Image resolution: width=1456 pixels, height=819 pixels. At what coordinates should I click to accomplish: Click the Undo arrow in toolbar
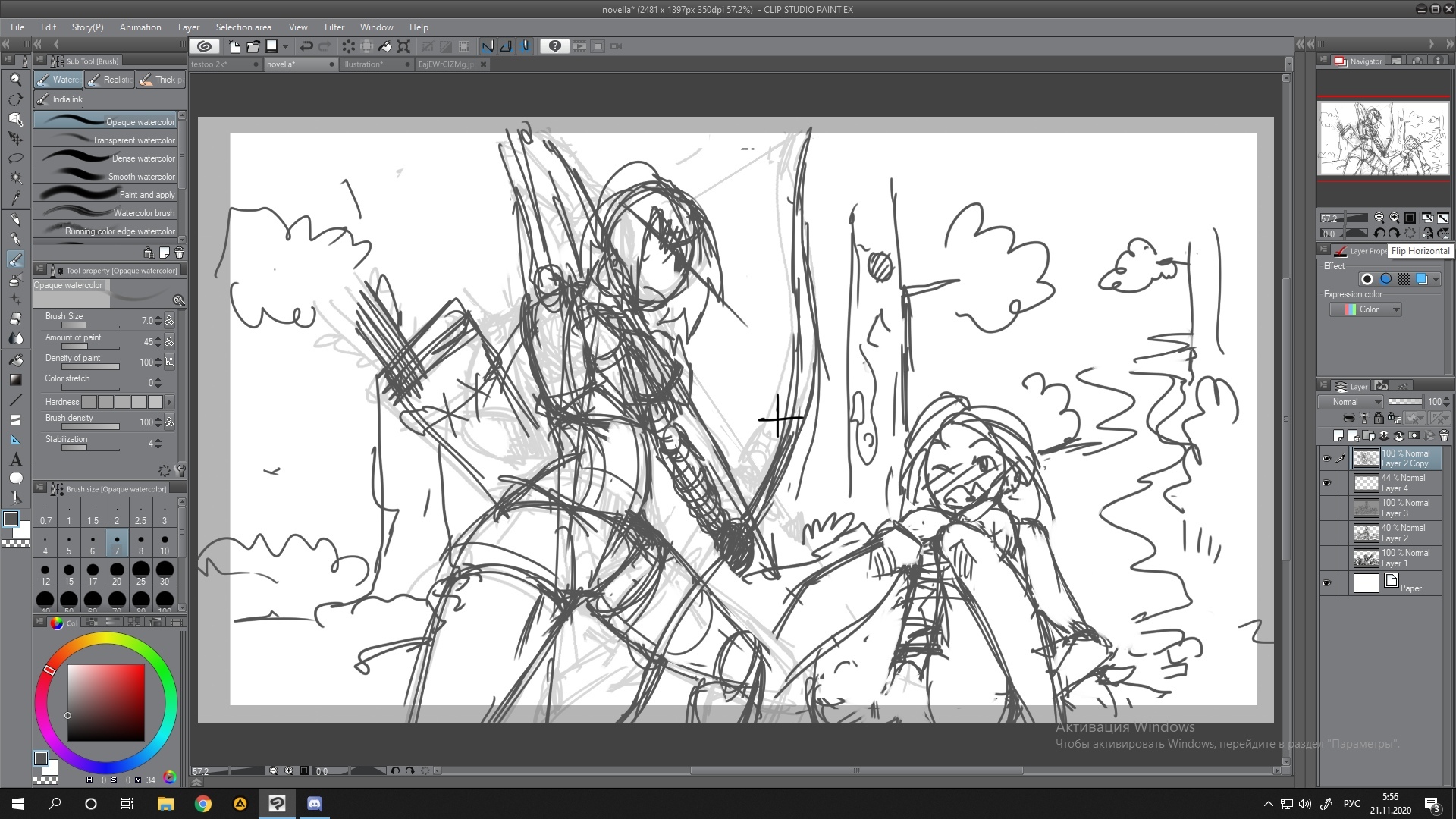tap(306, 46)
